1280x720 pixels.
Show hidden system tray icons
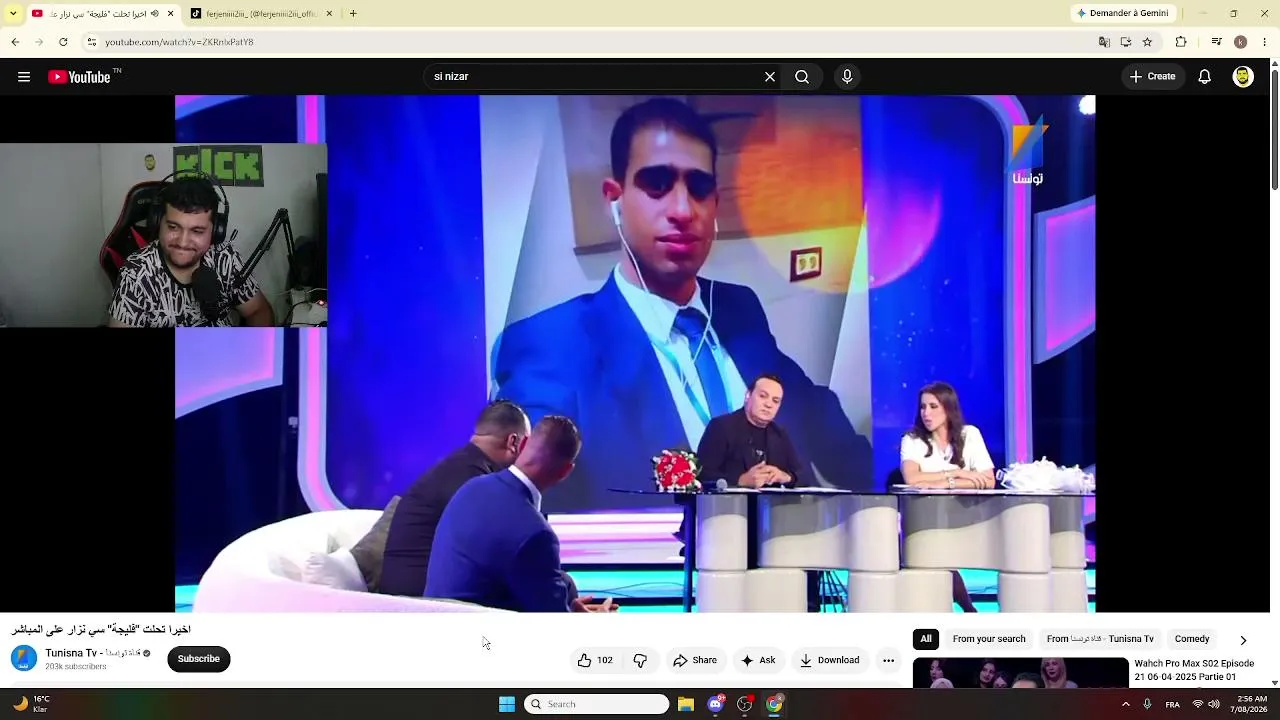point(1126,704)
